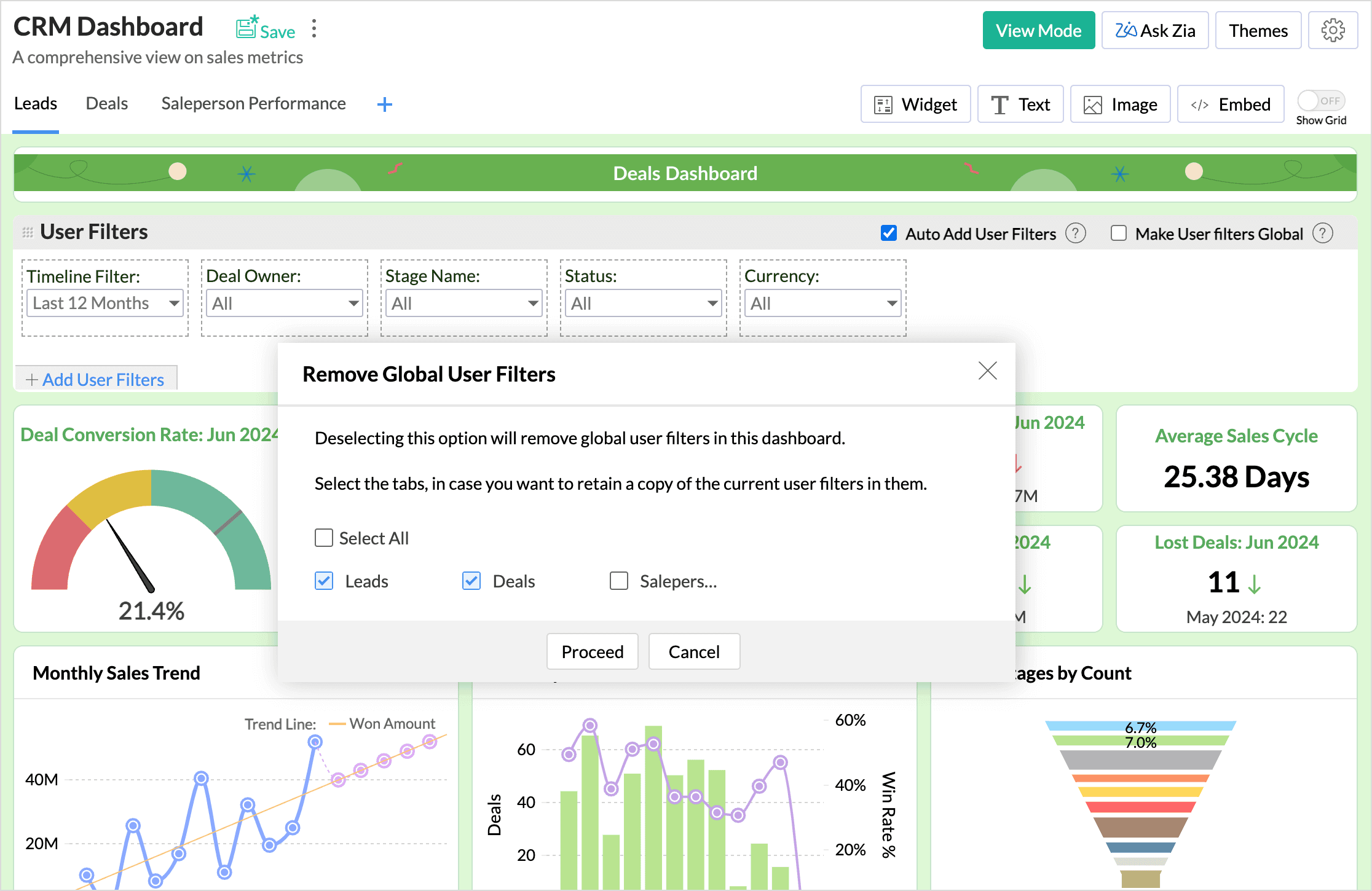Image resolution: width=1372 pixels, height=891 pixels.
Task: Click the Proceed button
Action: click(592, 651)
